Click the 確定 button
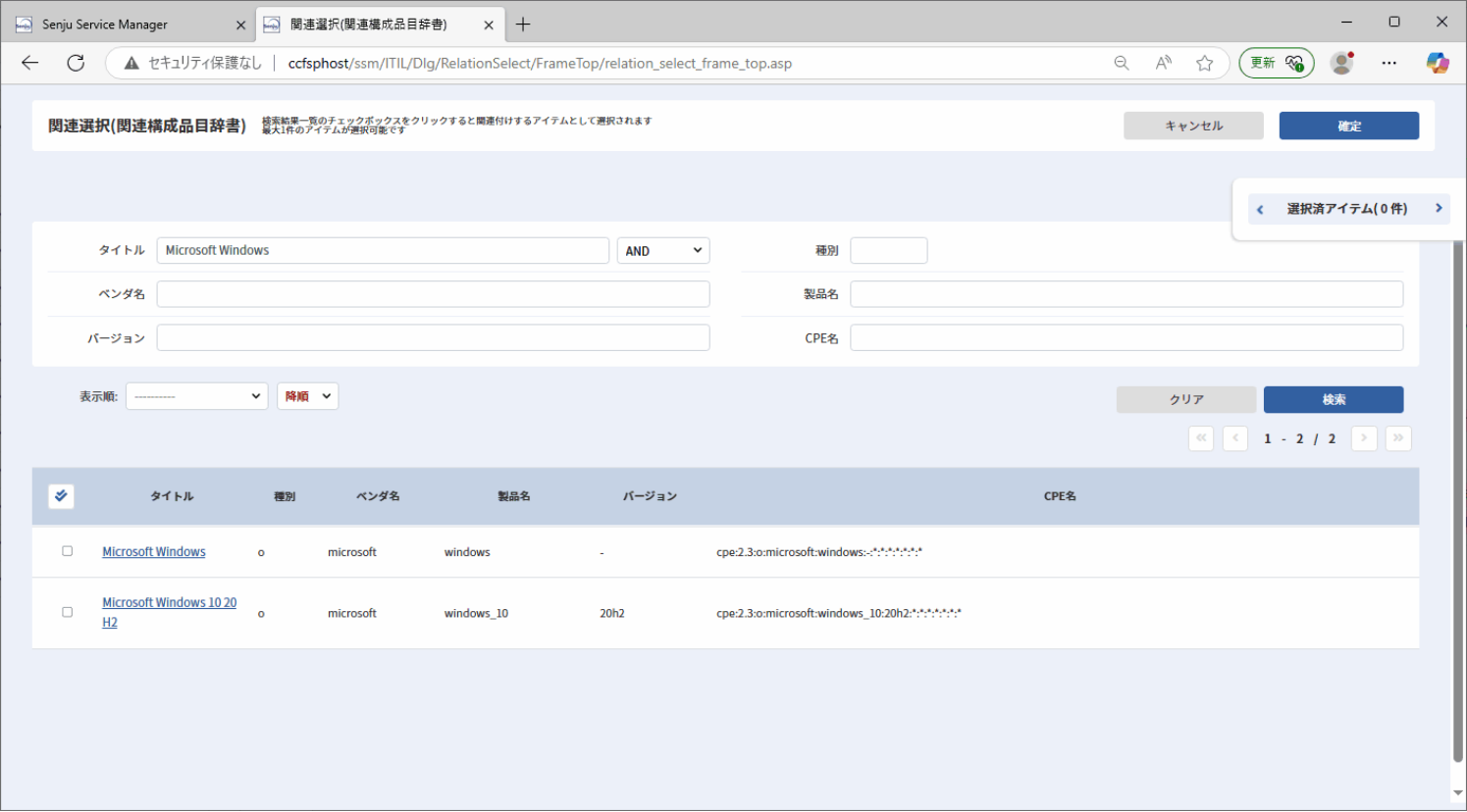Image resolution: width=1467 pixels, height=812 pixels. tap(1349, 126)
